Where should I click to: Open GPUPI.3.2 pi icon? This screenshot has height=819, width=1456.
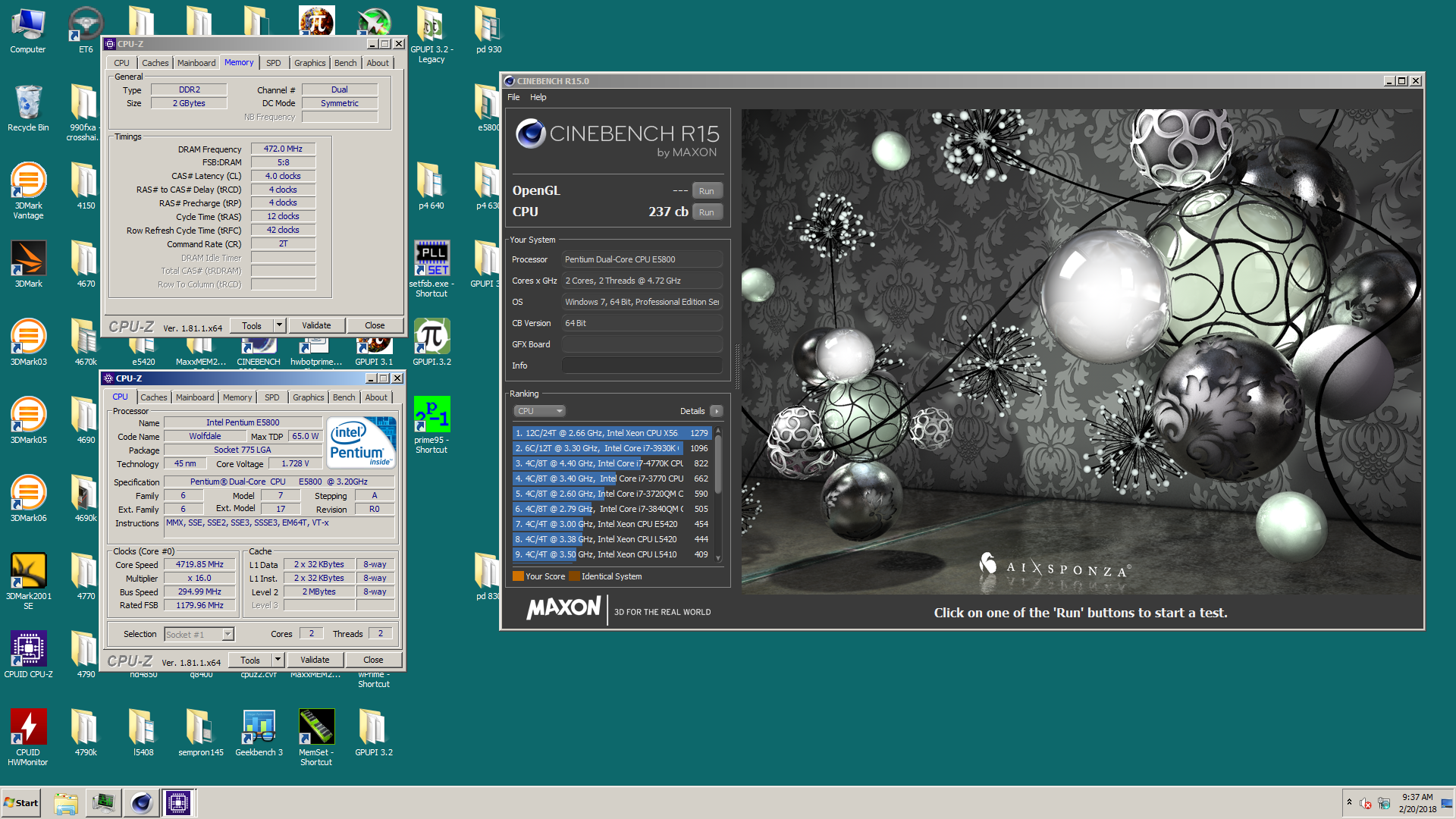point(431,342)
